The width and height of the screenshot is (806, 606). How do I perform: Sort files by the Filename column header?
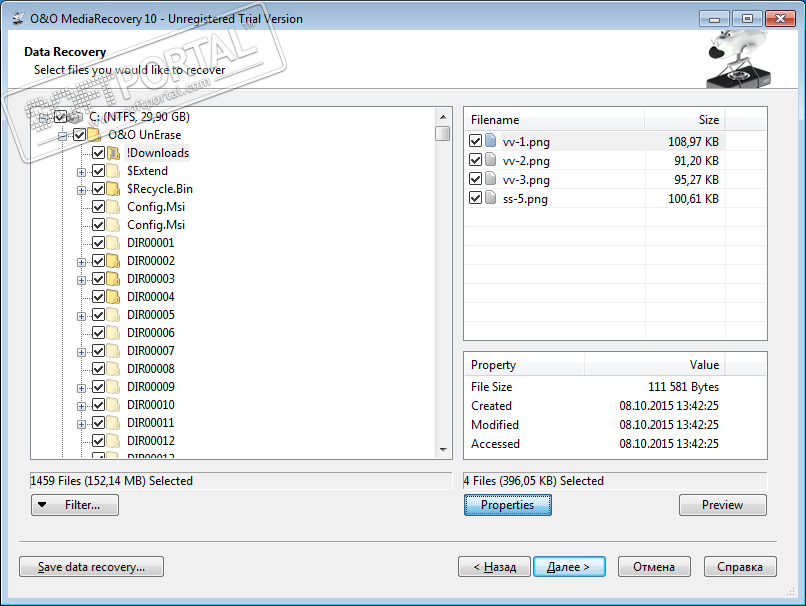(x=554, y=120)
